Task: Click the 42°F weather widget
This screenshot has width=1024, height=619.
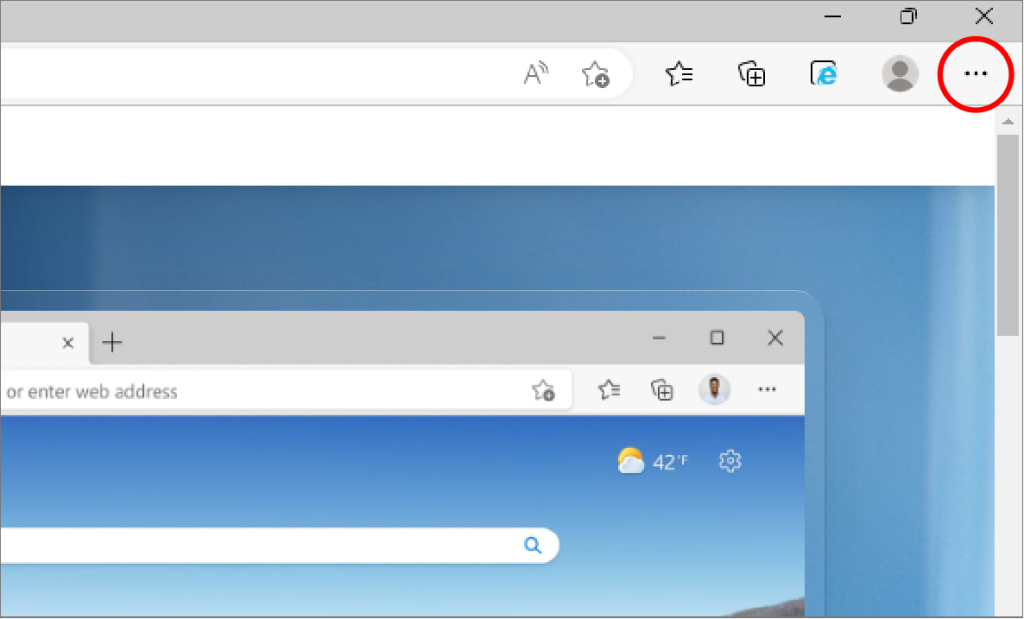Action: tap(652, 461)
